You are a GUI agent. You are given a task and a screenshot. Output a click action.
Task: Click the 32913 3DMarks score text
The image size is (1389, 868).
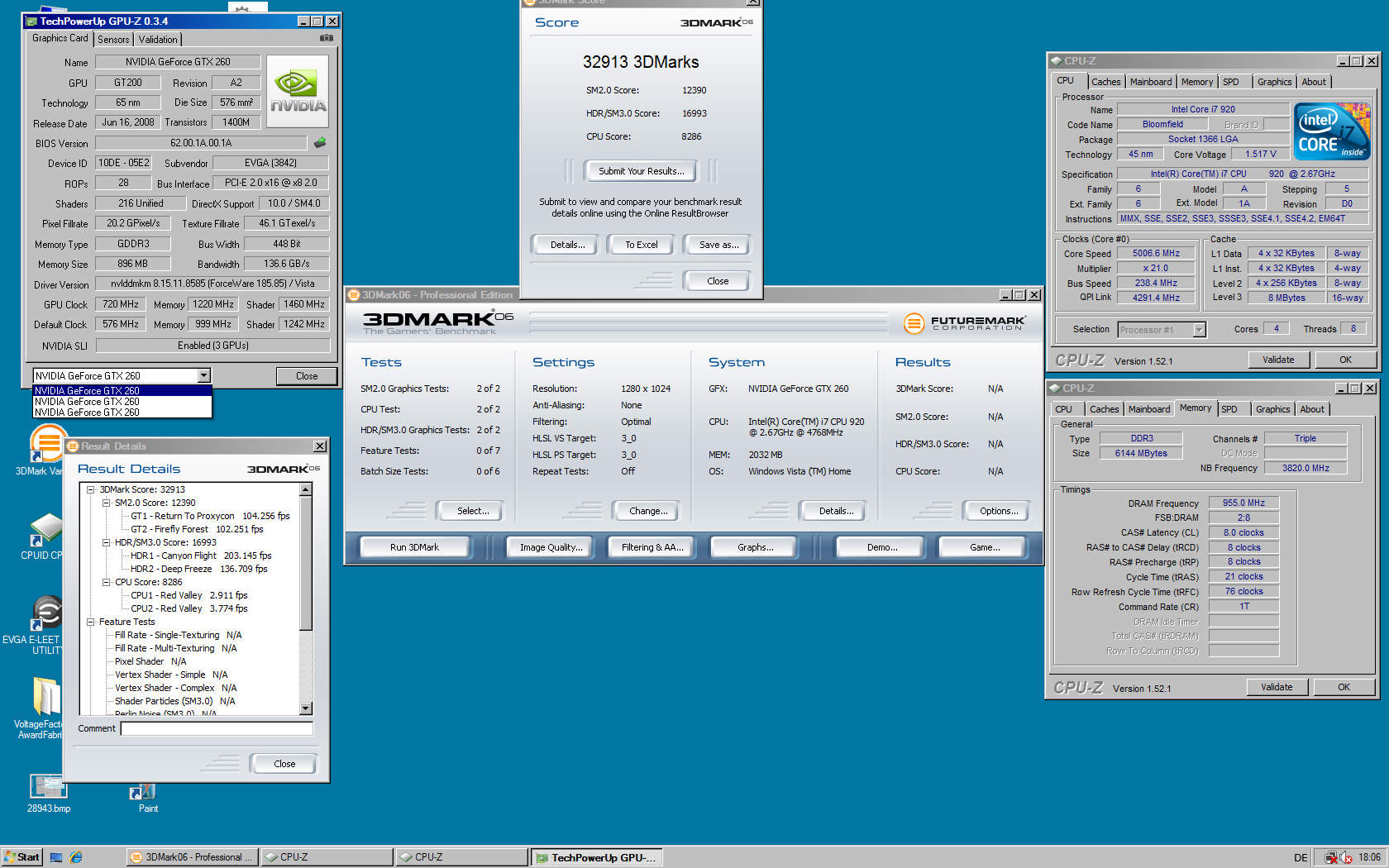click(x=641, y=62)
